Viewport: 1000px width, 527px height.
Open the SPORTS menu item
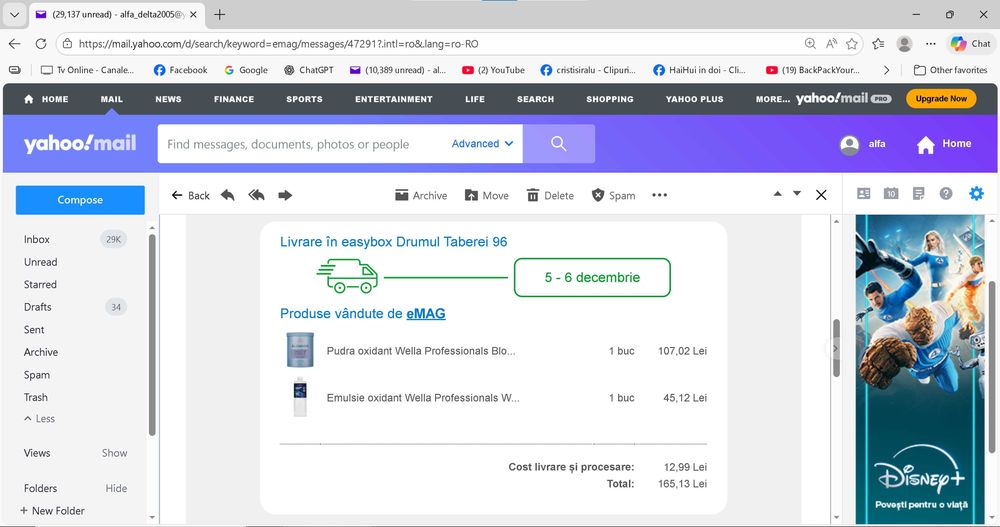click(304, 99)
